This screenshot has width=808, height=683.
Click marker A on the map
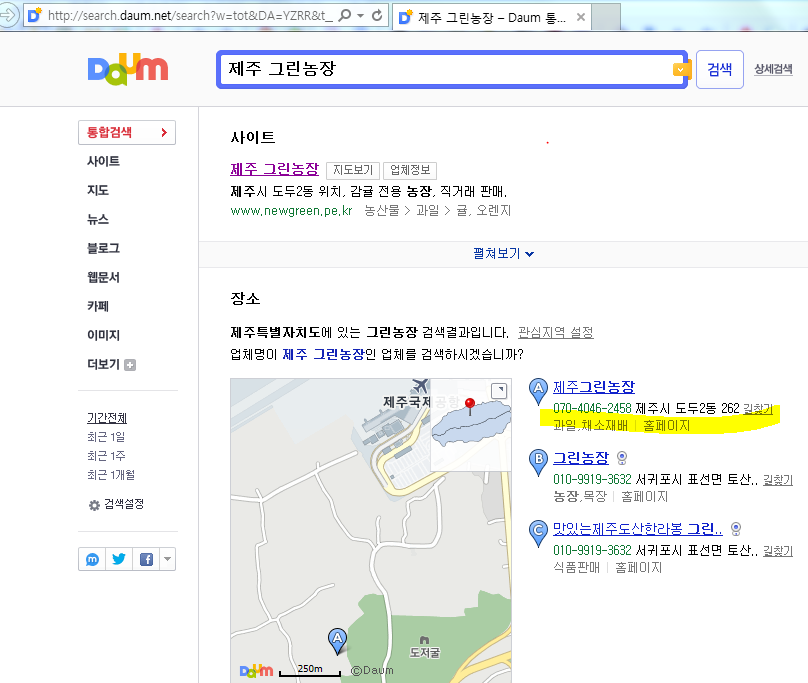click(338, 641)
